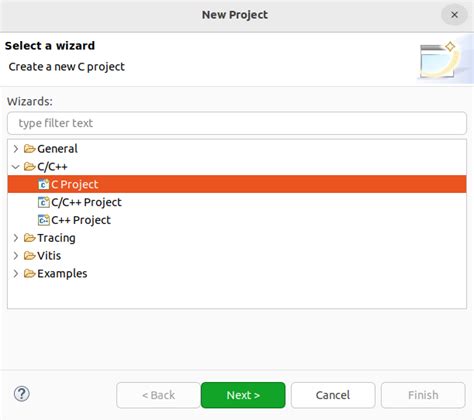The height and width of the screenshot is (420, 474).
Task: Expand the Examples category arrow
Action: click(16, 273)
